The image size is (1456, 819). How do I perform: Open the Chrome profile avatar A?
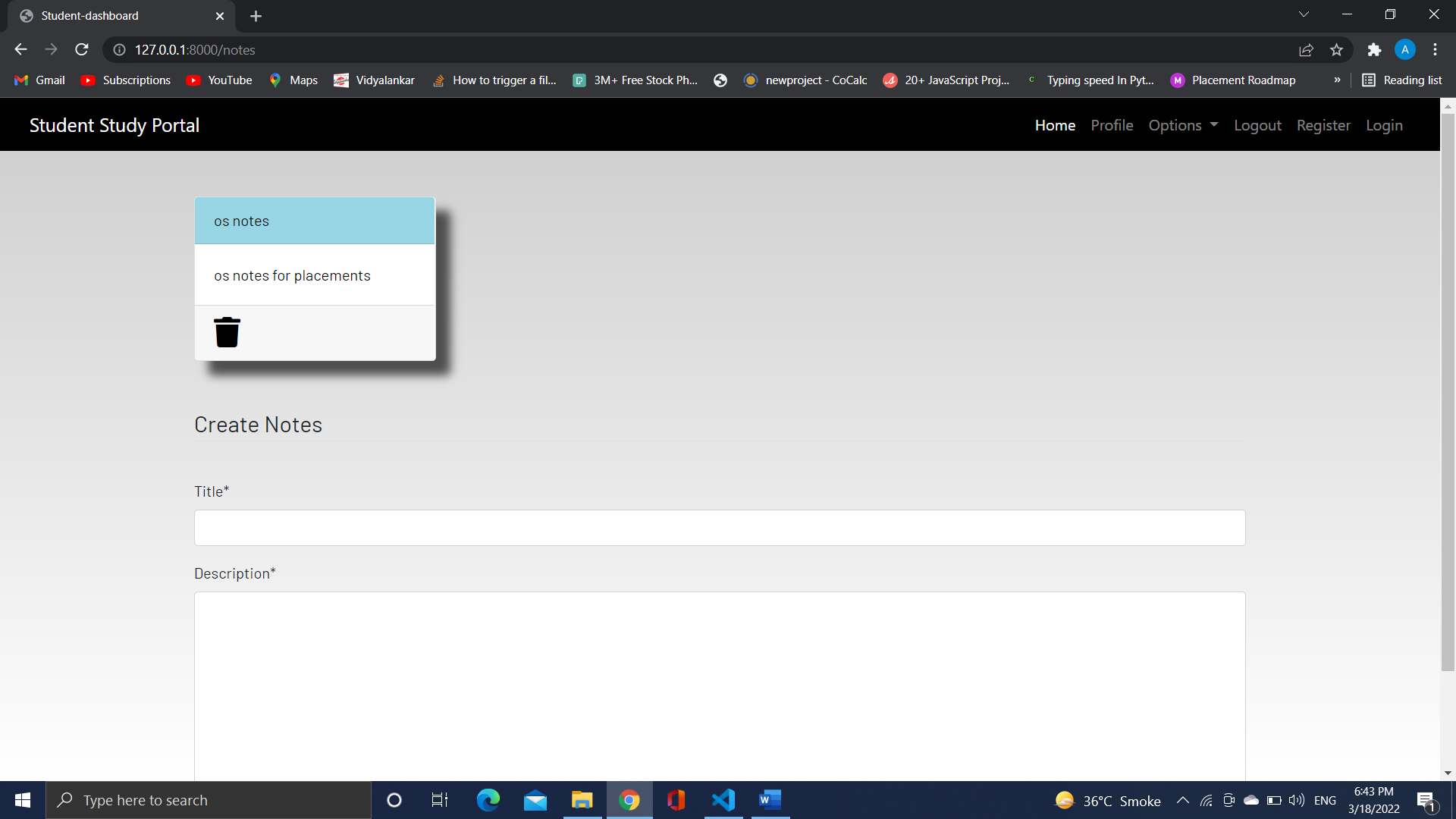click(1404, 50)
